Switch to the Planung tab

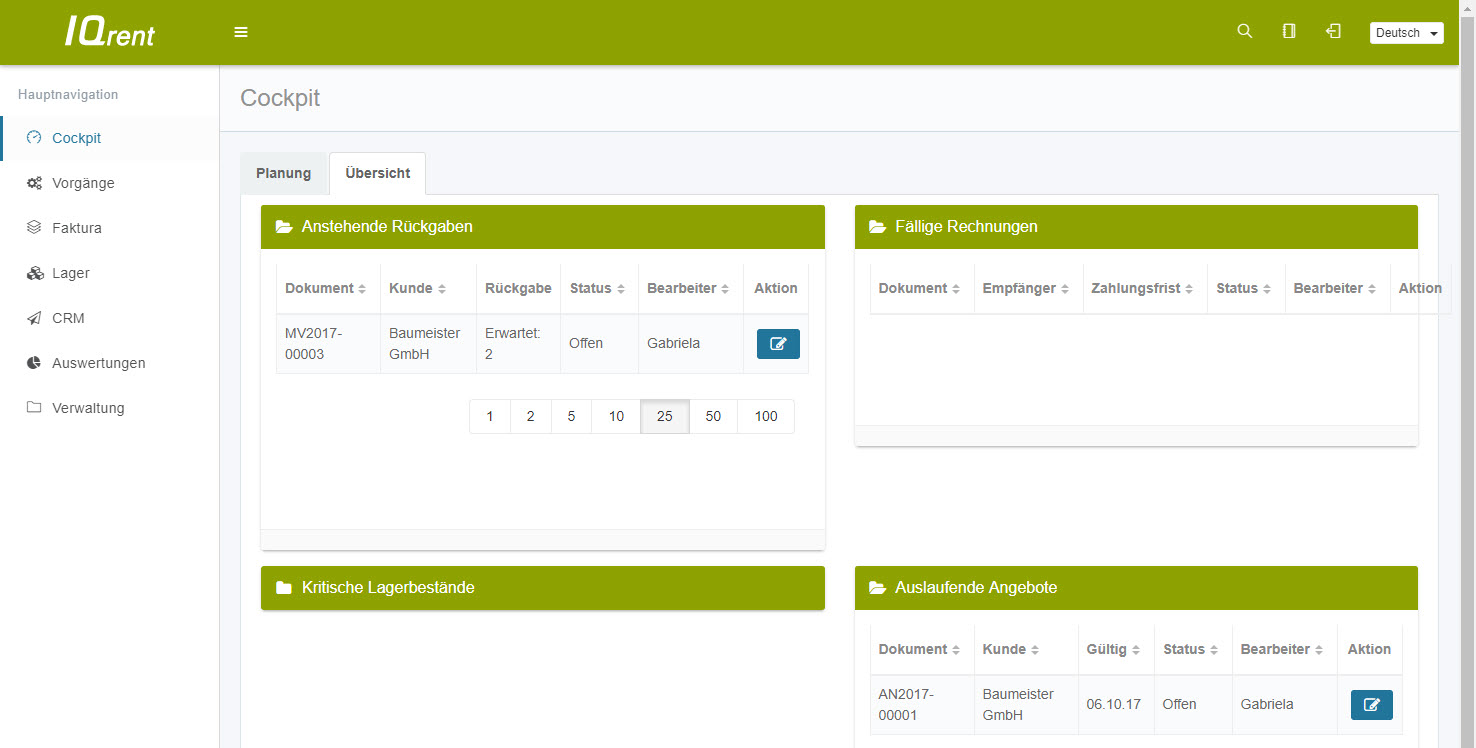283,173
